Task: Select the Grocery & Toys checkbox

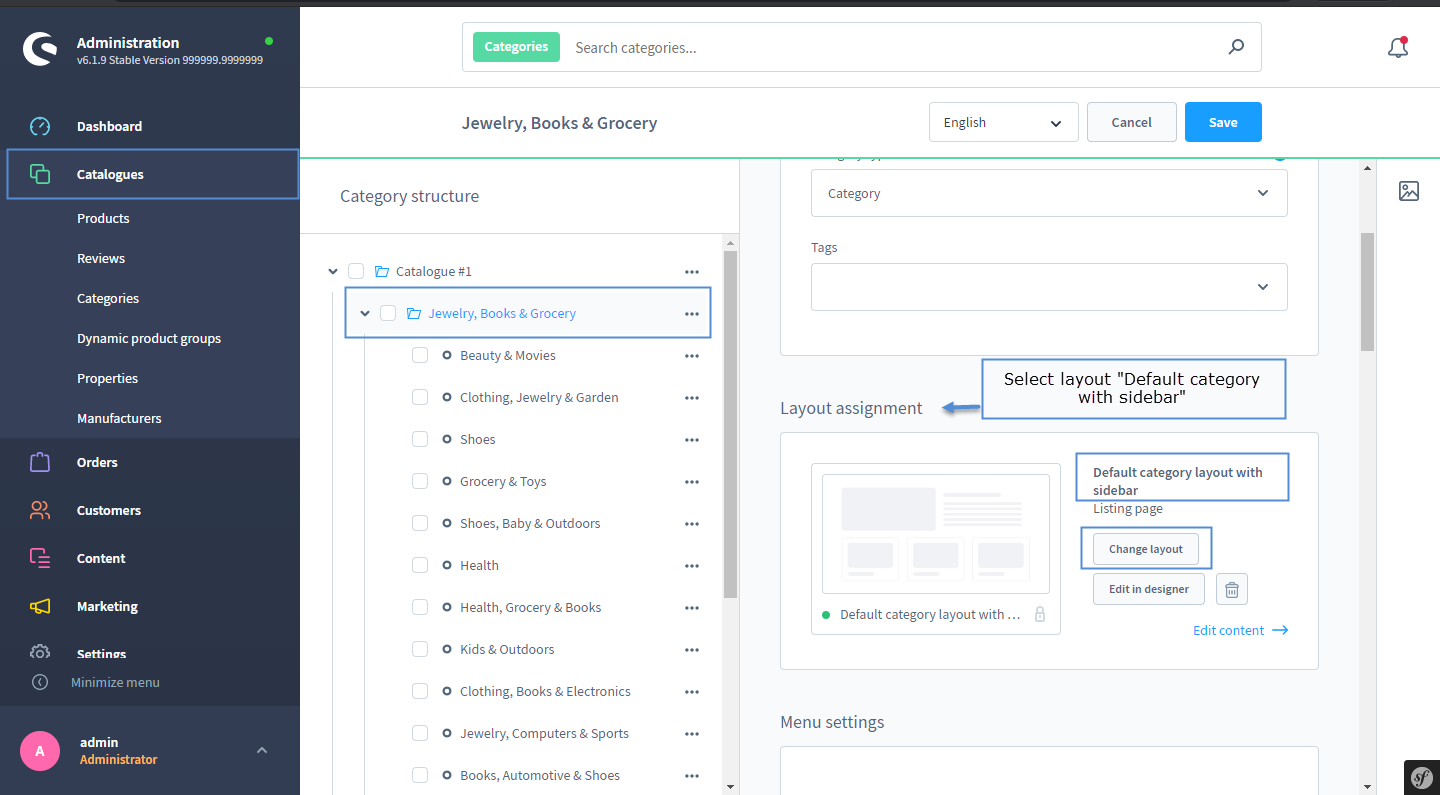Action: coord(420,481)
